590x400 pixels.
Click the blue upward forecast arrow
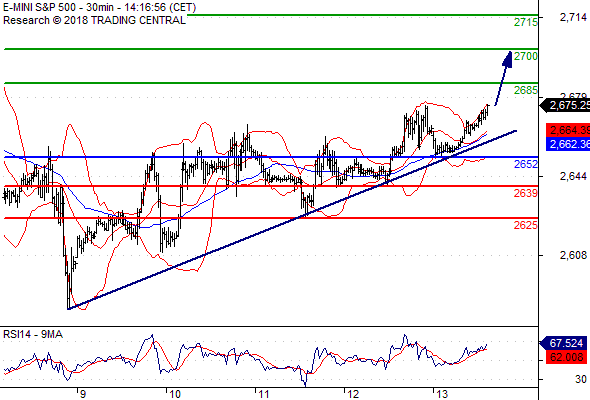[x=504, y=78]
